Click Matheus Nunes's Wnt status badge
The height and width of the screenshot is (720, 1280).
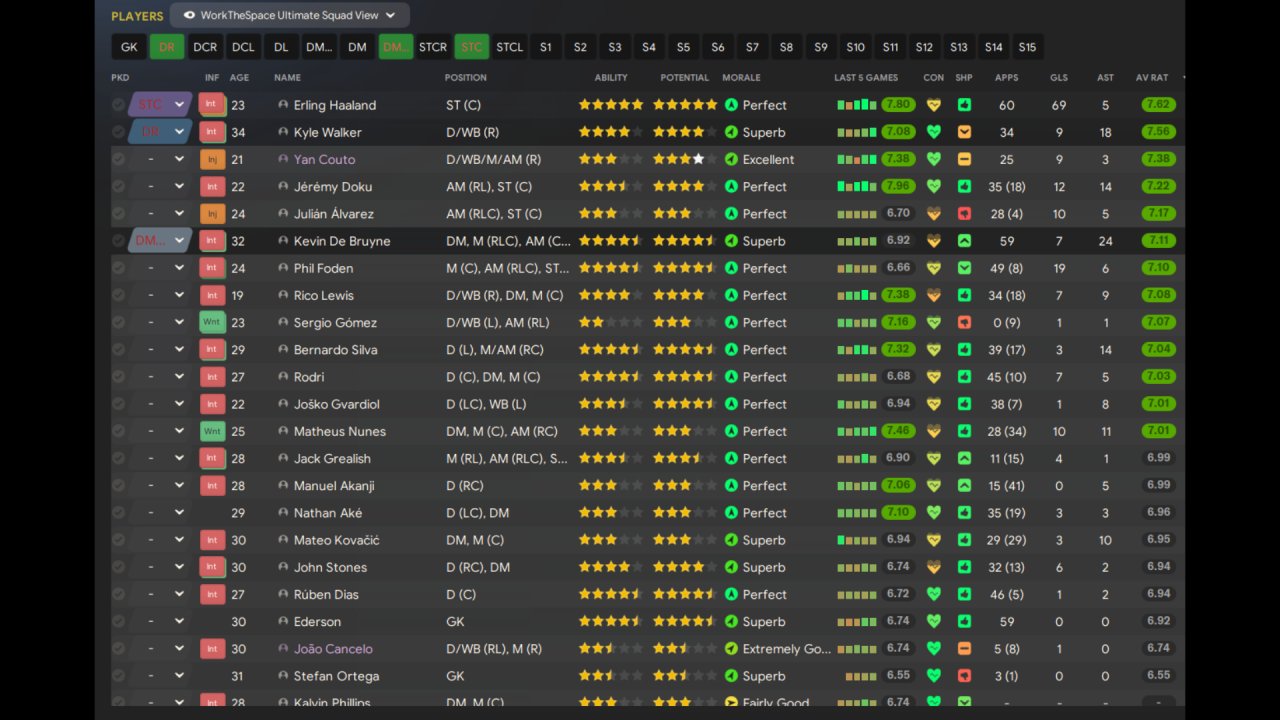212,431
